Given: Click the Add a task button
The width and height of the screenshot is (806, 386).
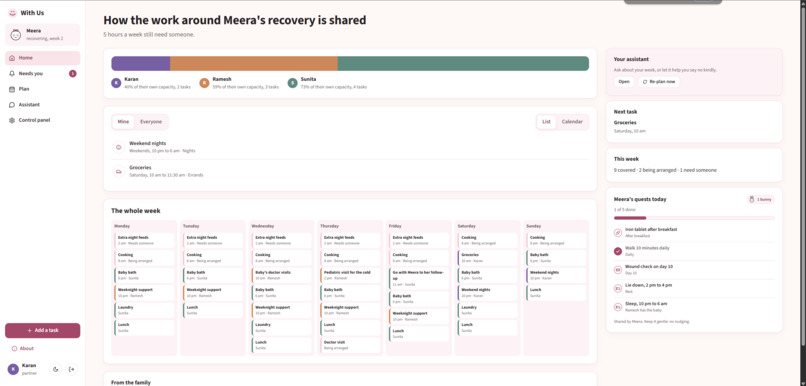Looking at the screenshot, I should 43,330.
